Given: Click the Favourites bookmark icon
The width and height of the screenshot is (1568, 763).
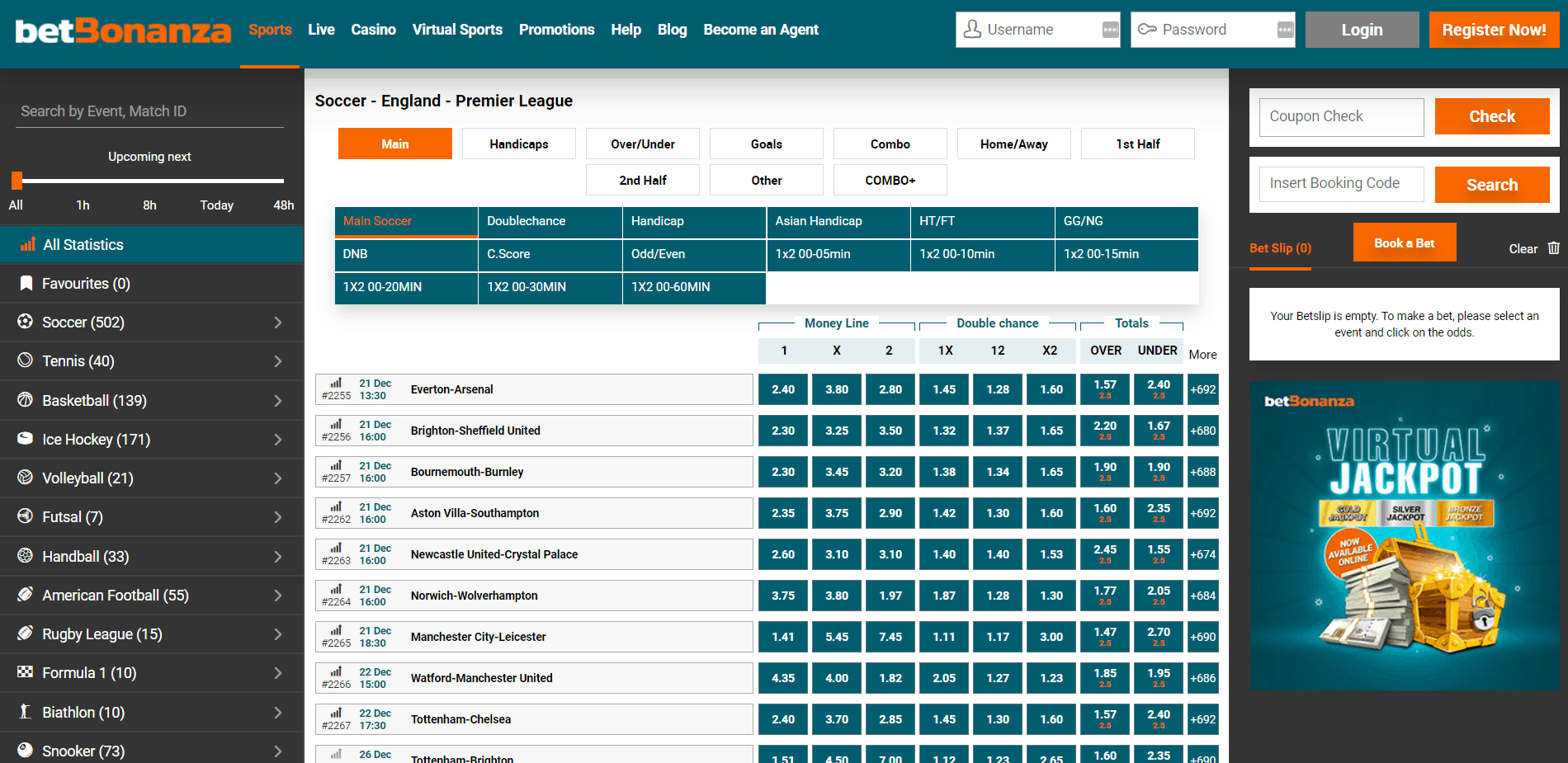Looking at the screenshot, I should (x=26, y=283).
